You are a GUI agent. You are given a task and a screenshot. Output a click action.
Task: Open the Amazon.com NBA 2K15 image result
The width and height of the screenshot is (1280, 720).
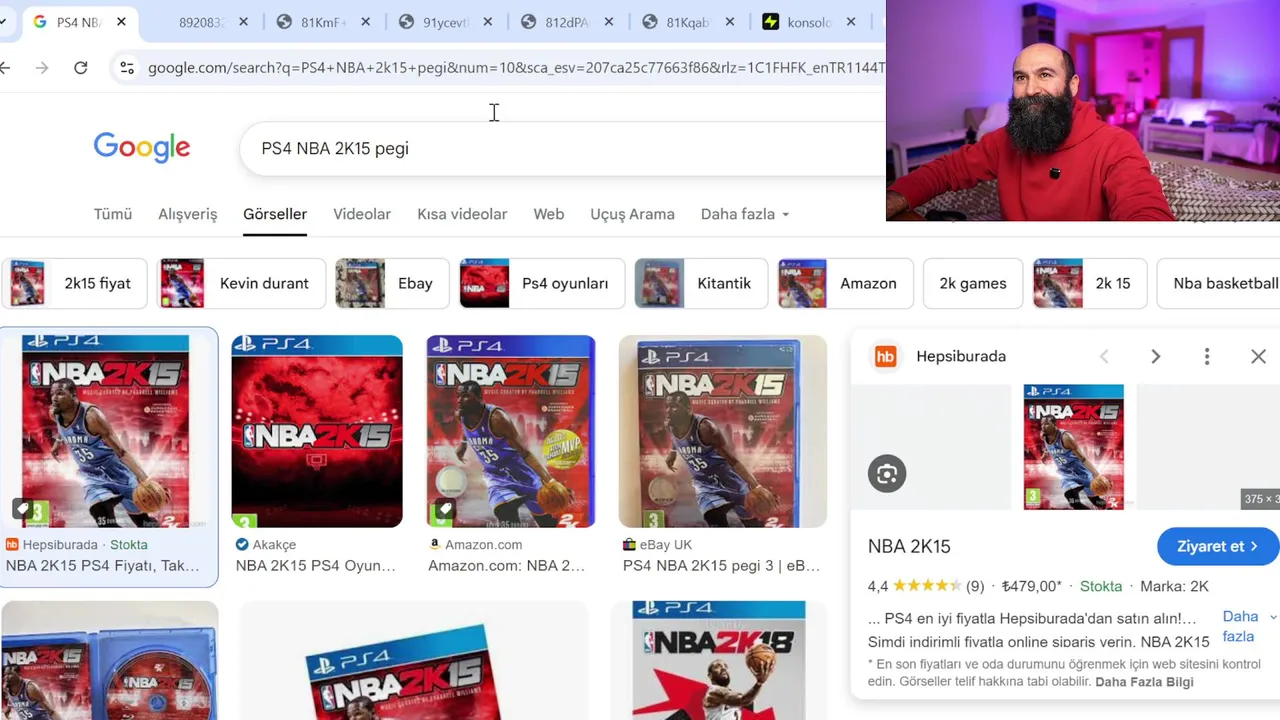(x=511, y=431)
